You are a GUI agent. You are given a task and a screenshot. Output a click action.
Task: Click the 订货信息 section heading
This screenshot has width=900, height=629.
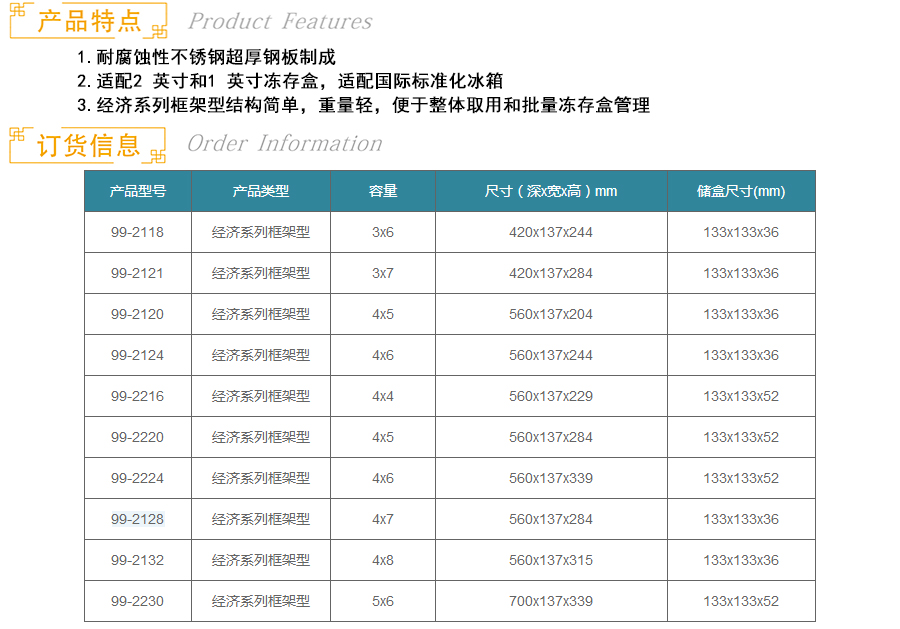point(89,145)
